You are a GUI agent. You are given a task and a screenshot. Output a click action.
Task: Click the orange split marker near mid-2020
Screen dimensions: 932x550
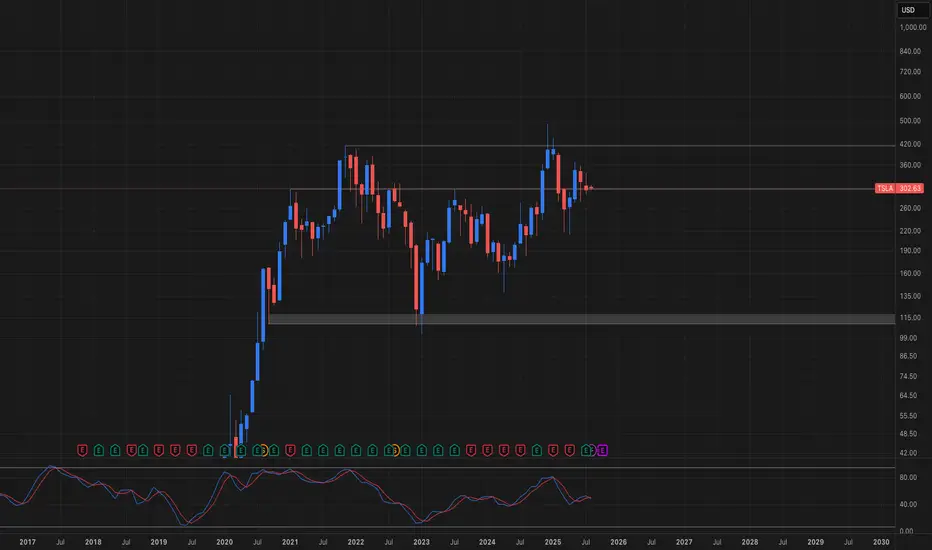coord(264,450)
